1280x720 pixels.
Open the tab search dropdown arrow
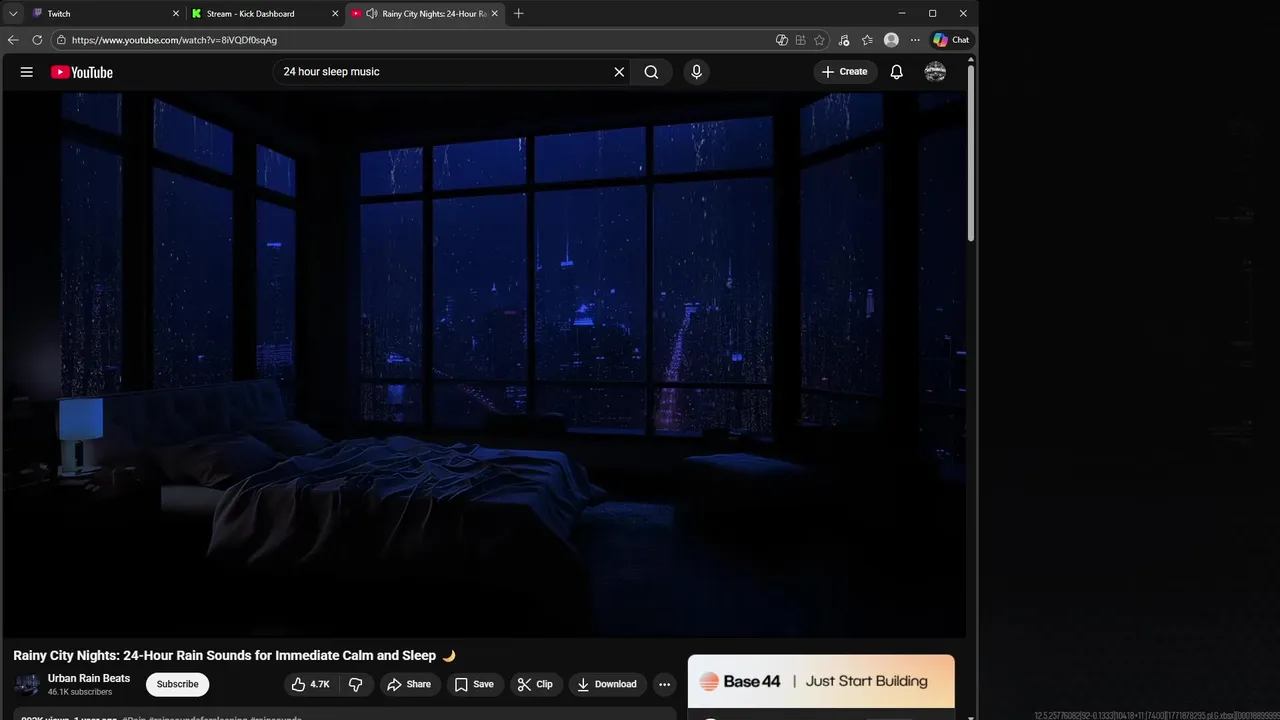13,14
